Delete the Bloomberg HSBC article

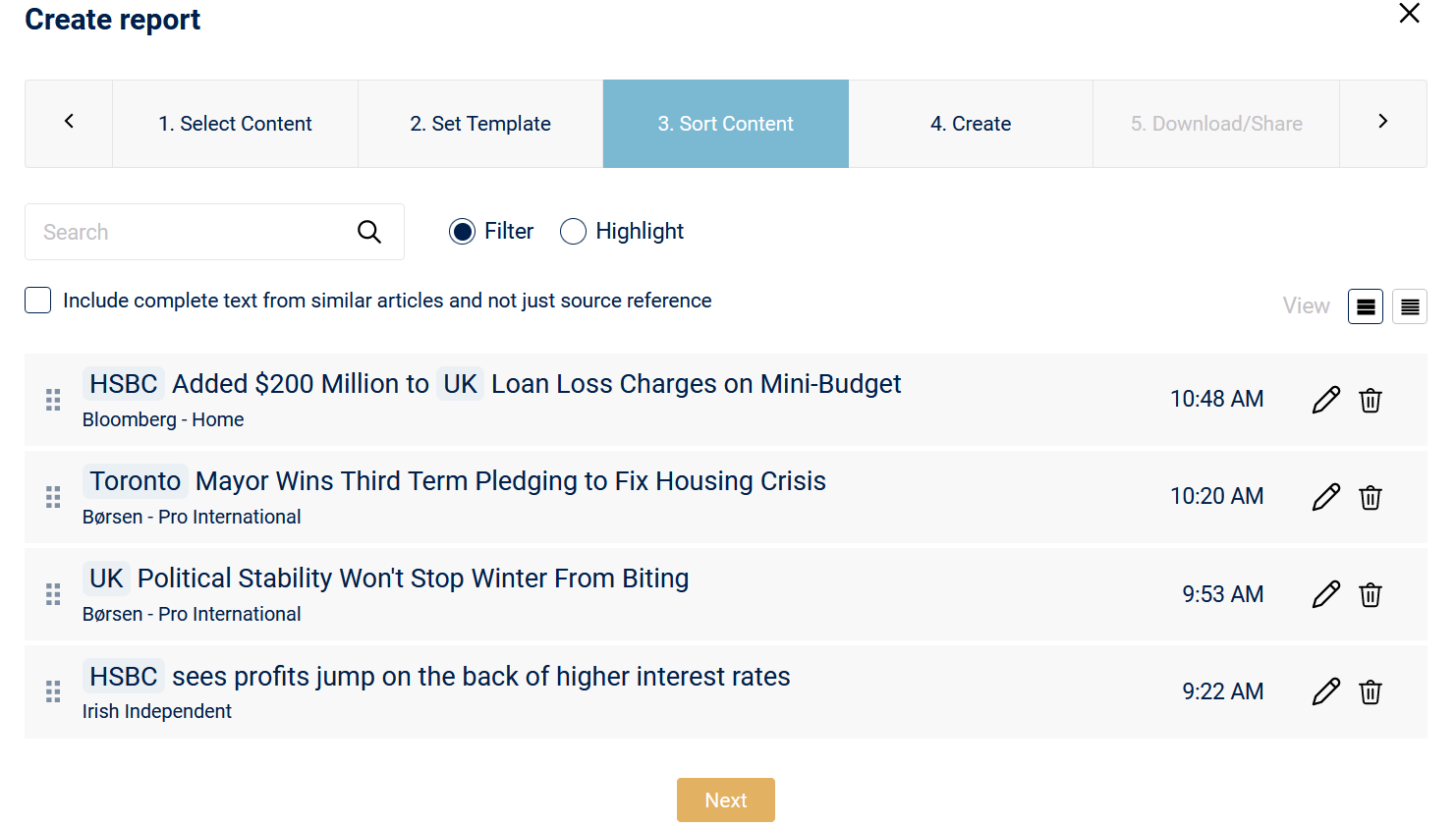tap(1371, 400)
